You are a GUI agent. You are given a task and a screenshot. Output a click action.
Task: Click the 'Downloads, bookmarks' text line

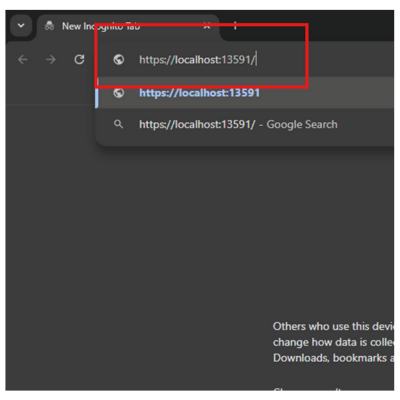(333, 358)
